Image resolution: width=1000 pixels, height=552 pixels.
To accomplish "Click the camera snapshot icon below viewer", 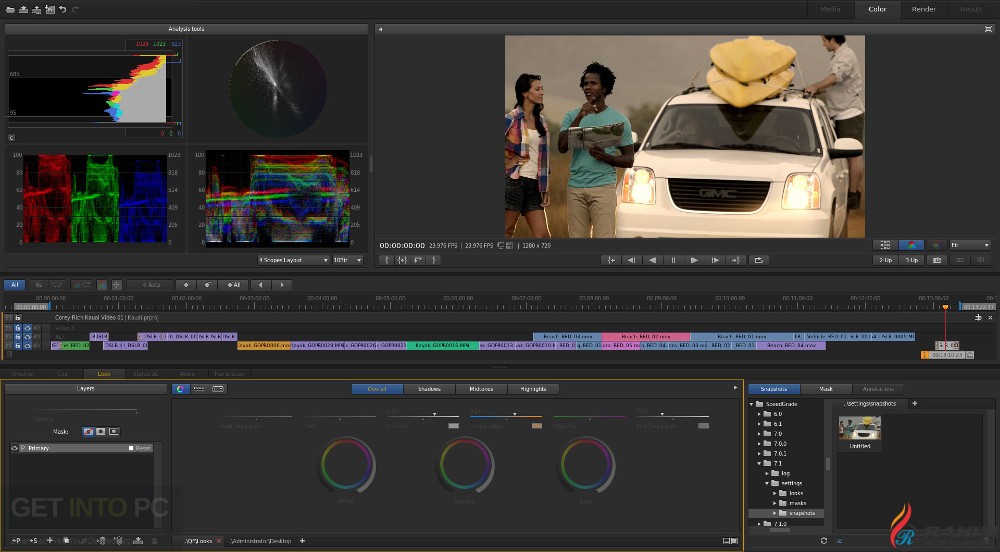I will click(937, 260).
